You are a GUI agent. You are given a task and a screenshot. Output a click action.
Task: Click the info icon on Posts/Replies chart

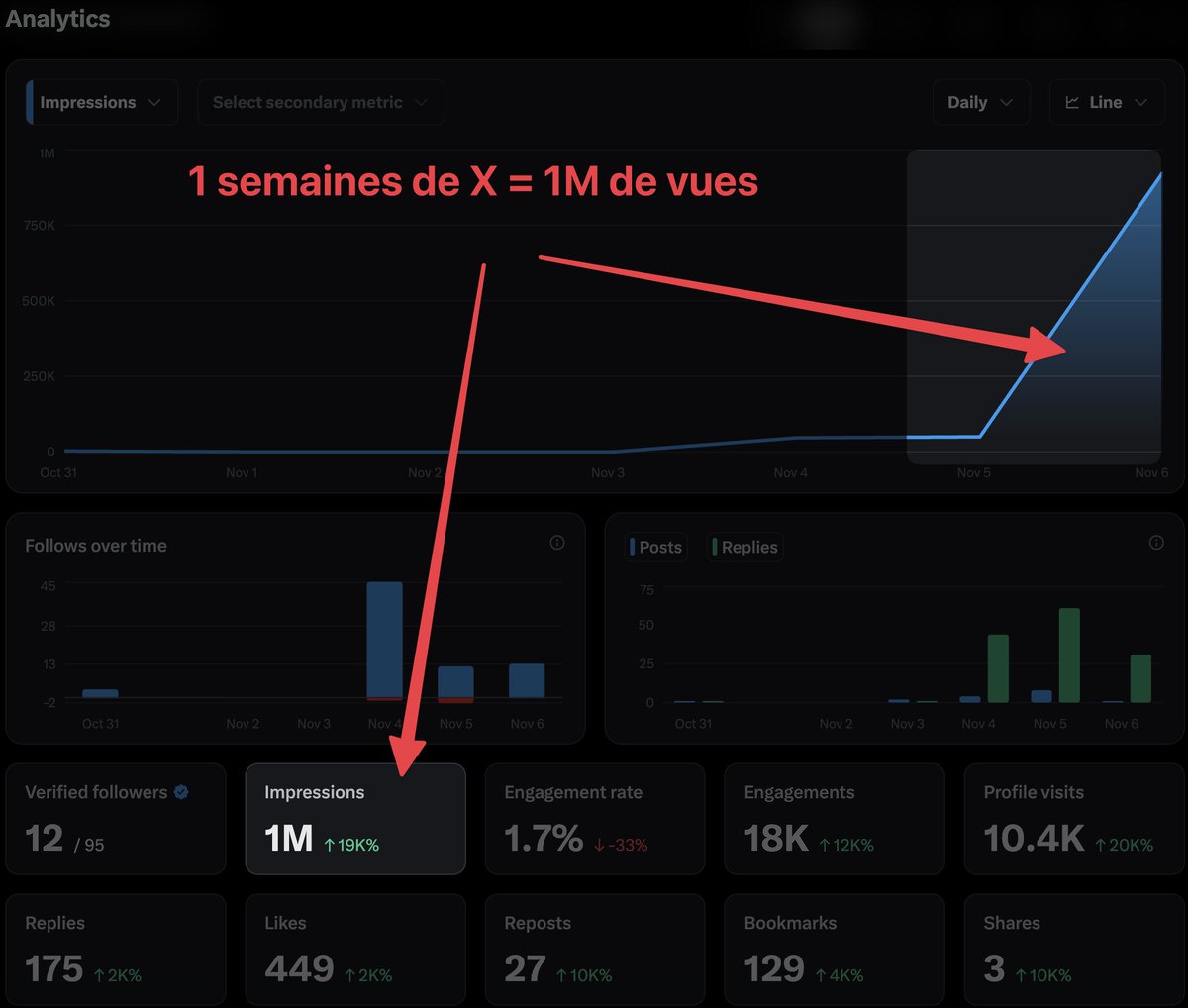coord(1156,543)
